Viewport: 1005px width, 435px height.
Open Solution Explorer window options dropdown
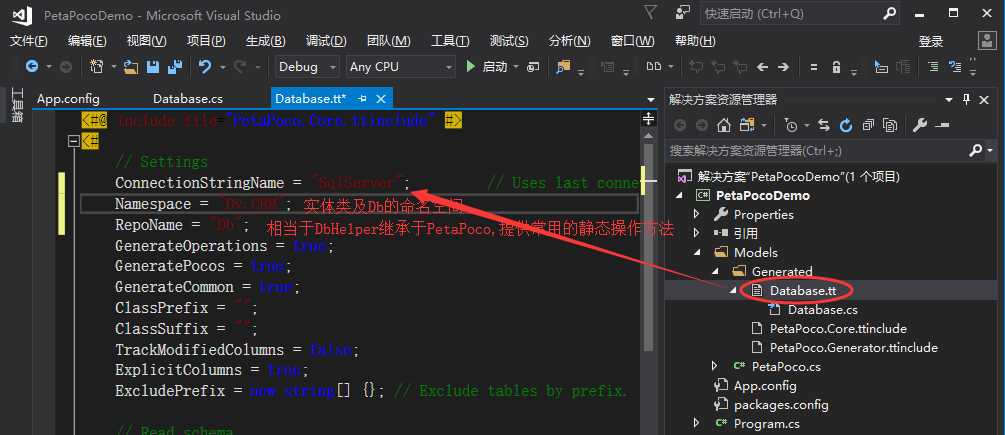[x=949, y=100]
